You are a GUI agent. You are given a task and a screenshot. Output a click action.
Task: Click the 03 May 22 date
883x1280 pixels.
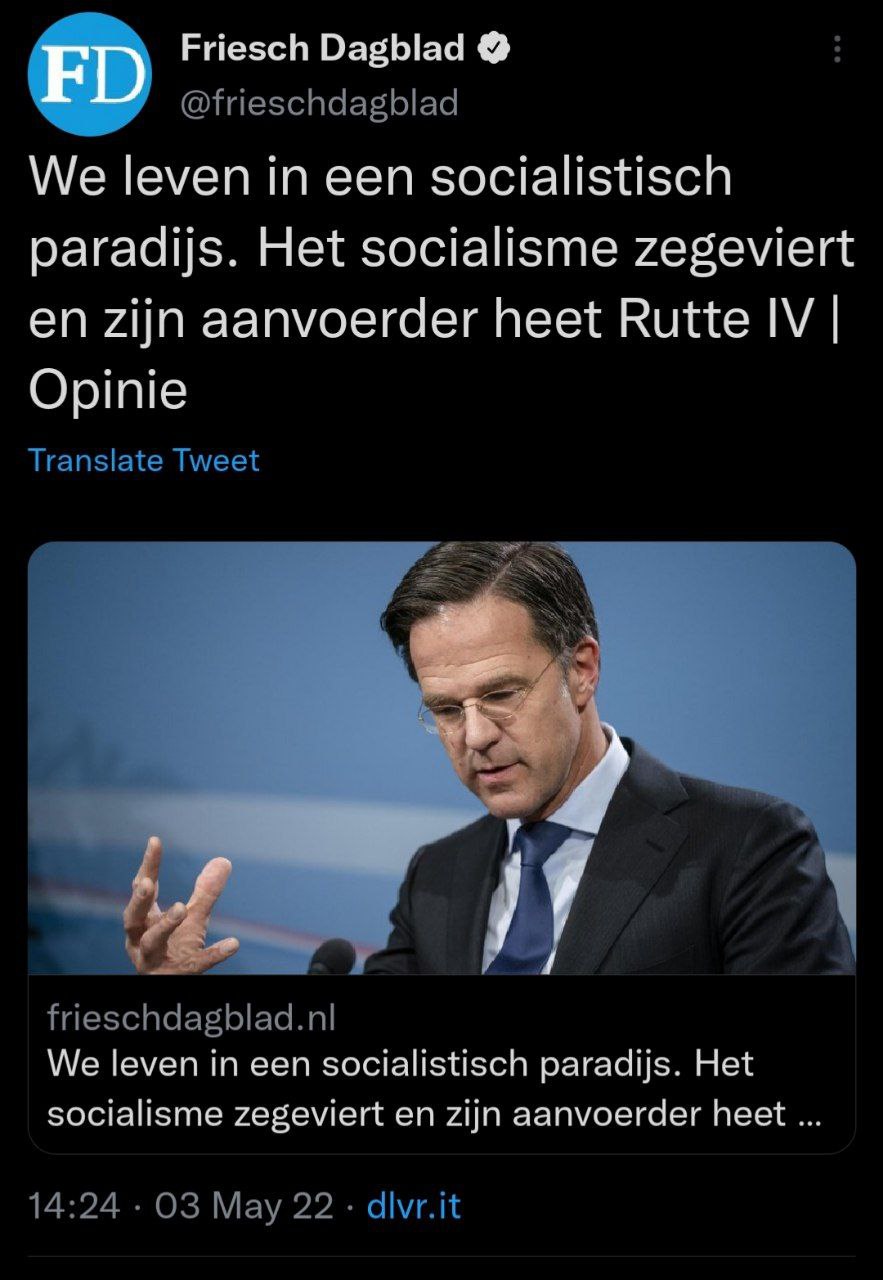244,1206
